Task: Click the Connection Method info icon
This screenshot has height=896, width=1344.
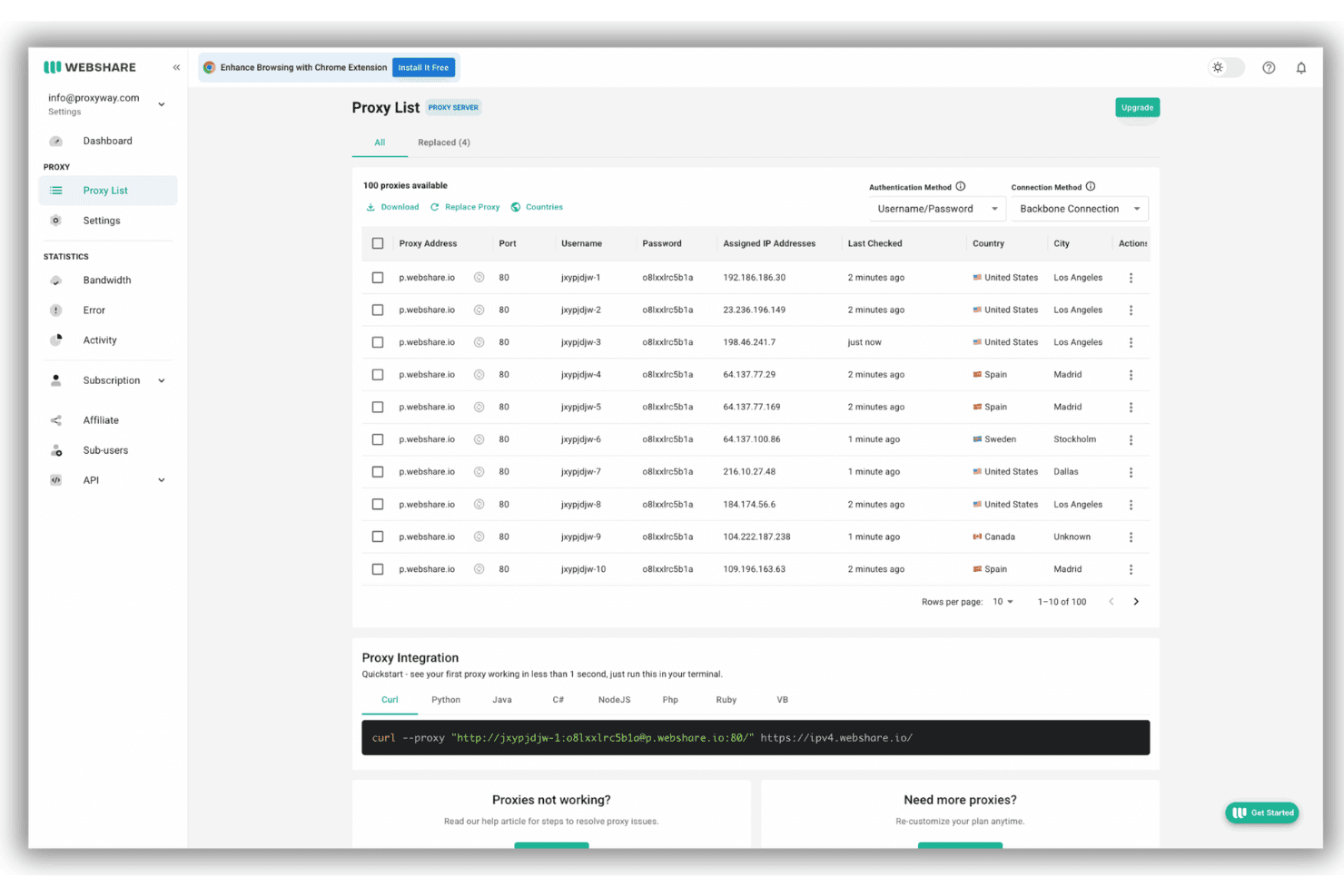Action: 1091,186
